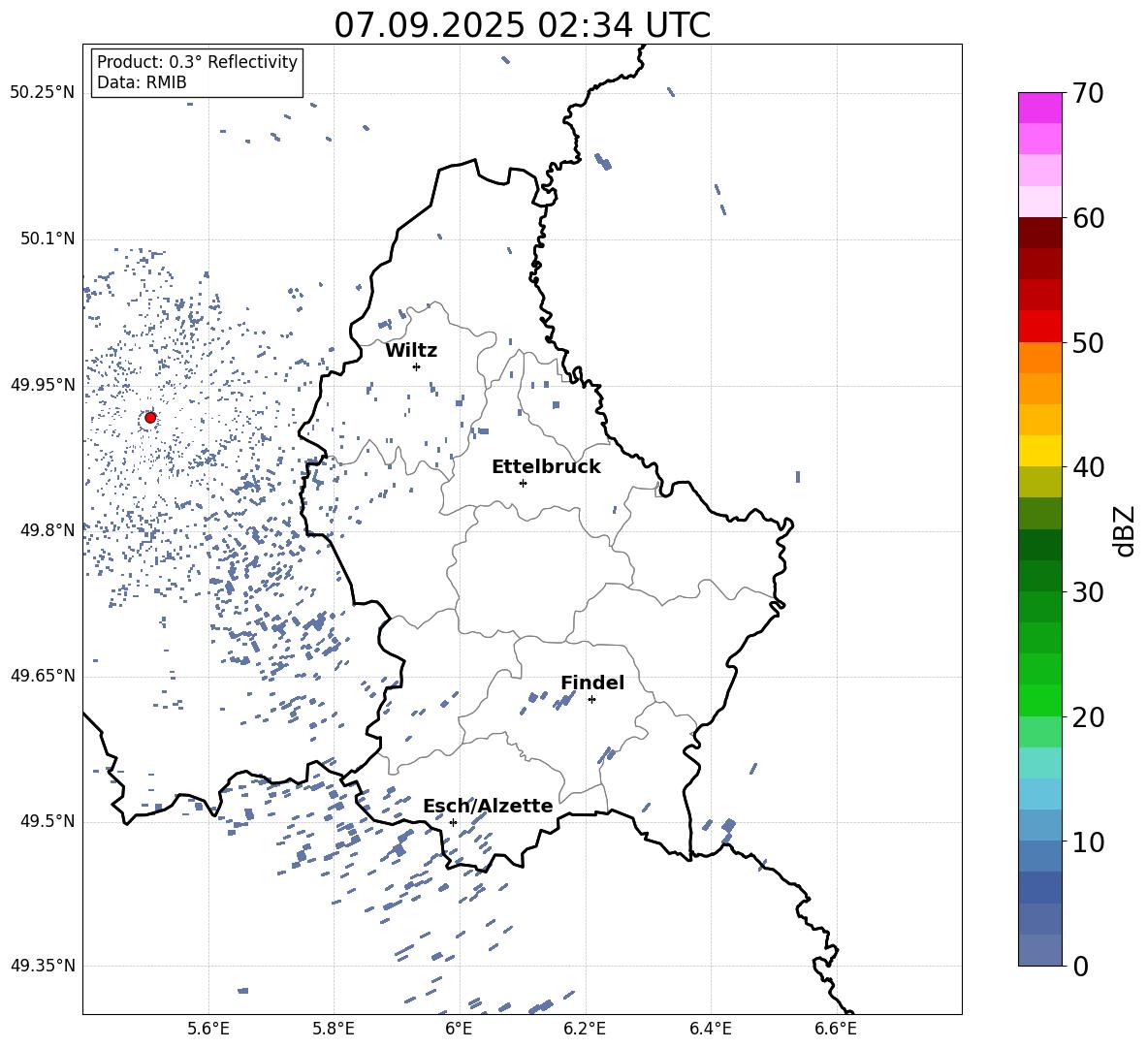The height and width of the screenshot is (1048, 1148).
Task: Click the 50 tick on the colorbar
Action: [1088, 342]
